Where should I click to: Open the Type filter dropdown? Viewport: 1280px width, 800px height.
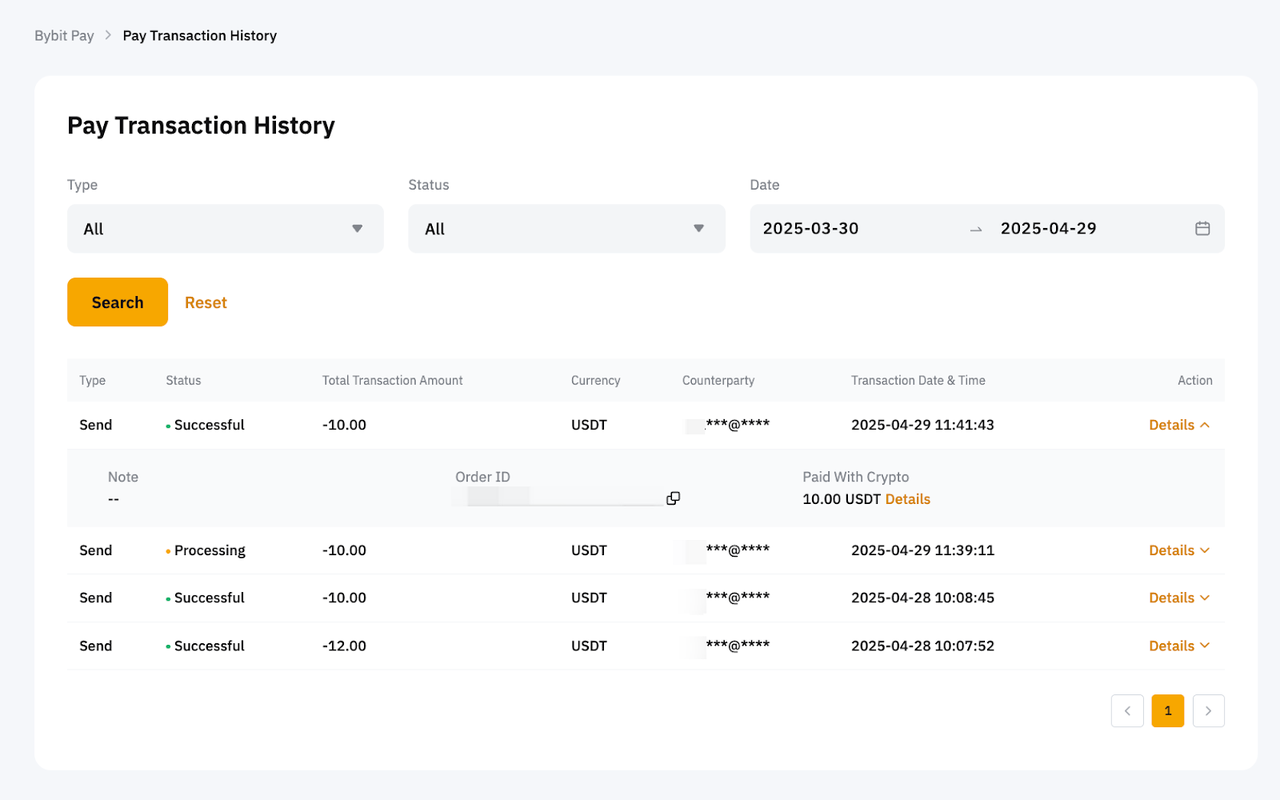point(225,229)
